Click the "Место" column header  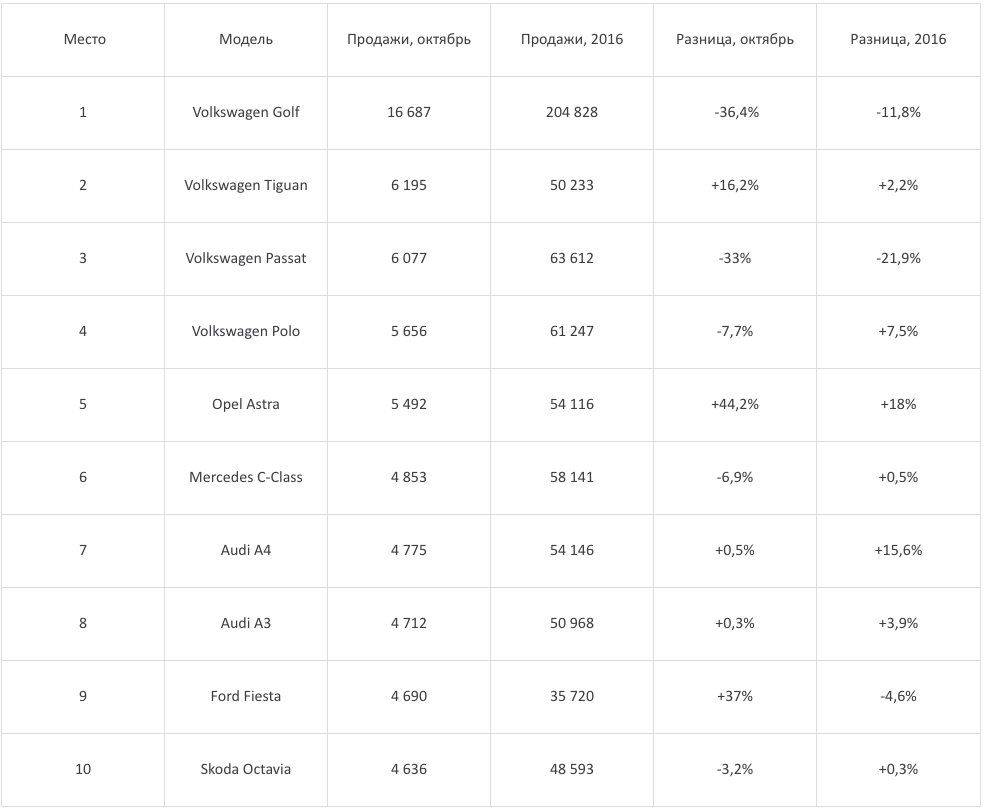click(x=84, y=40)
